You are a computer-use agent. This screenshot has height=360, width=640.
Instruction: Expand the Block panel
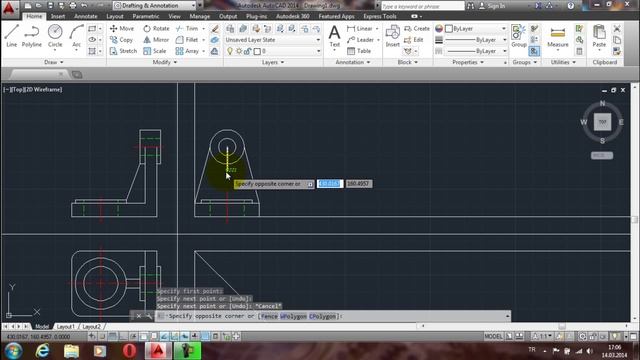point(408,62)
